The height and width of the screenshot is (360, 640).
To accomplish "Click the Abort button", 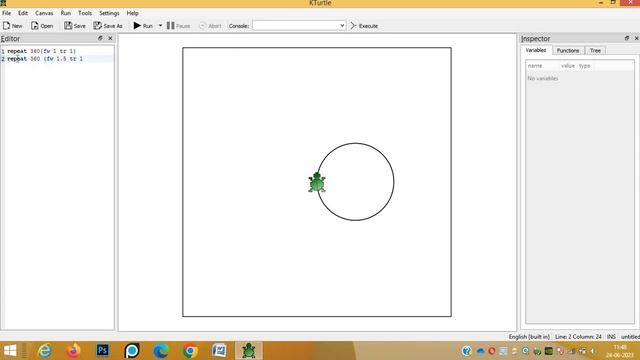I will 210,26.
